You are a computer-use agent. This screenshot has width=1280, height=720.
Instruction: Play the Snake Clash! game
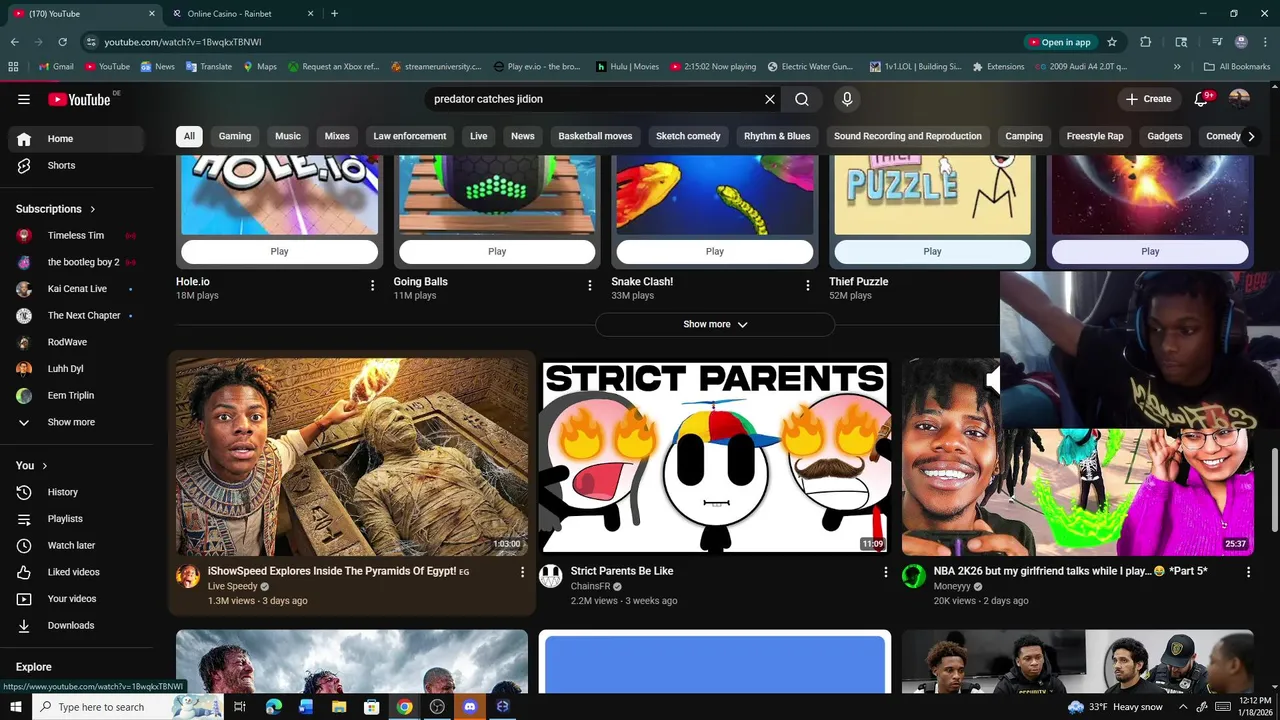coord(715,251)
